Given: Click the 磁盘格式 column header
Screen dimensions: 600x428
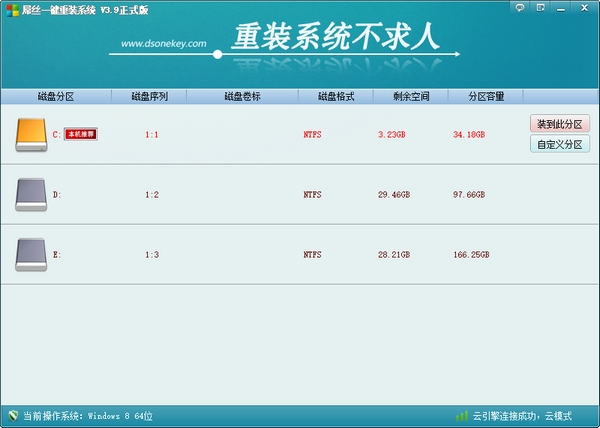Looking at the screenshot, I should [336, 96].
